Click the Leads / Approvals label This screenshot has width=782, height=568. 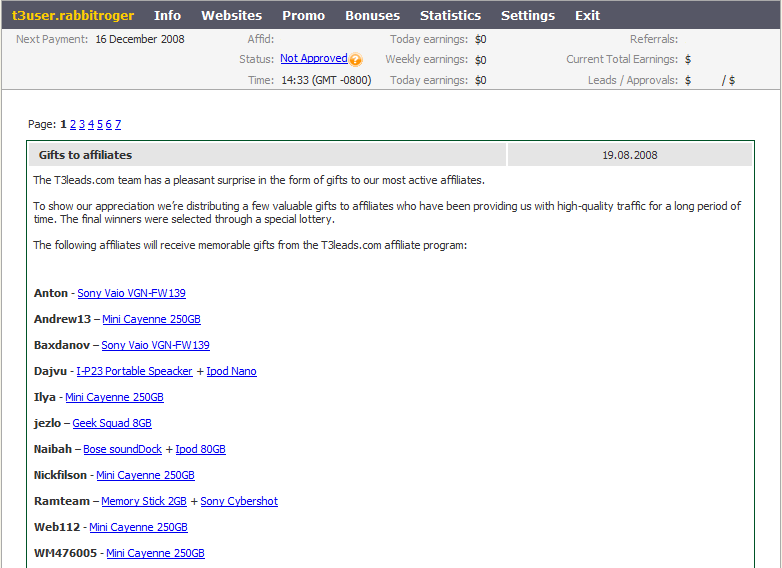[x=633, y=80]
